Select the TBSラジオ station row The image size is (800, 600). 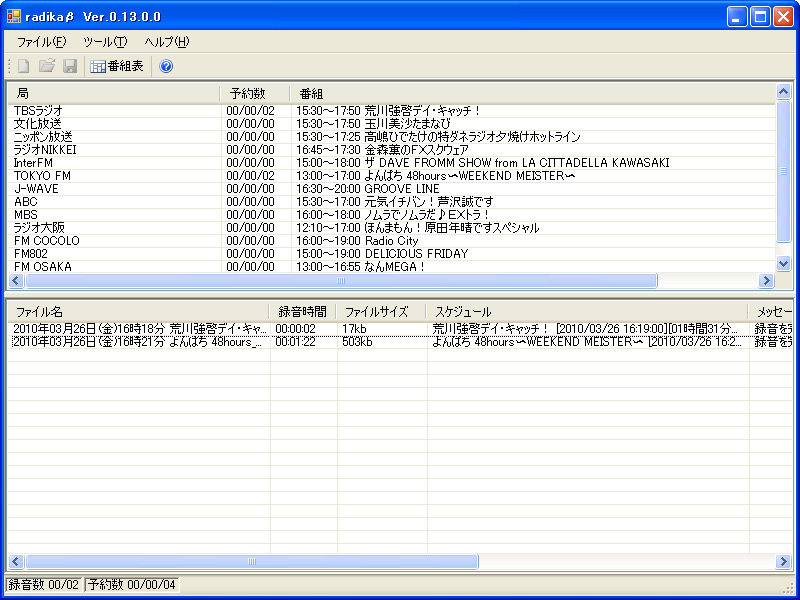click(100, 110)
